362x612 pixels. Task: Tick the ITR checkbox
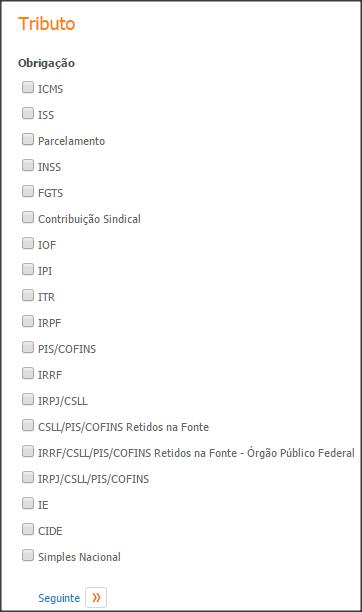click(x=28, y=295)
